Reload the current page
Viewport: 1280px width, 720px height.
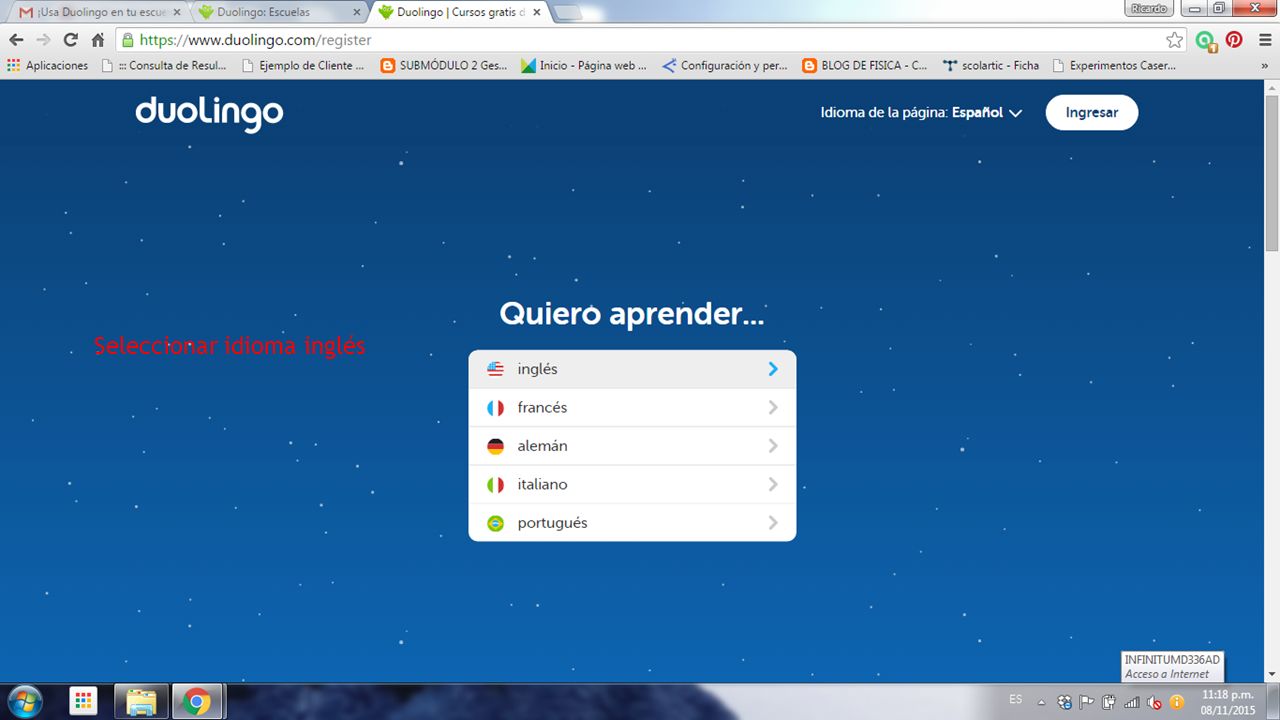pos(70,40)
